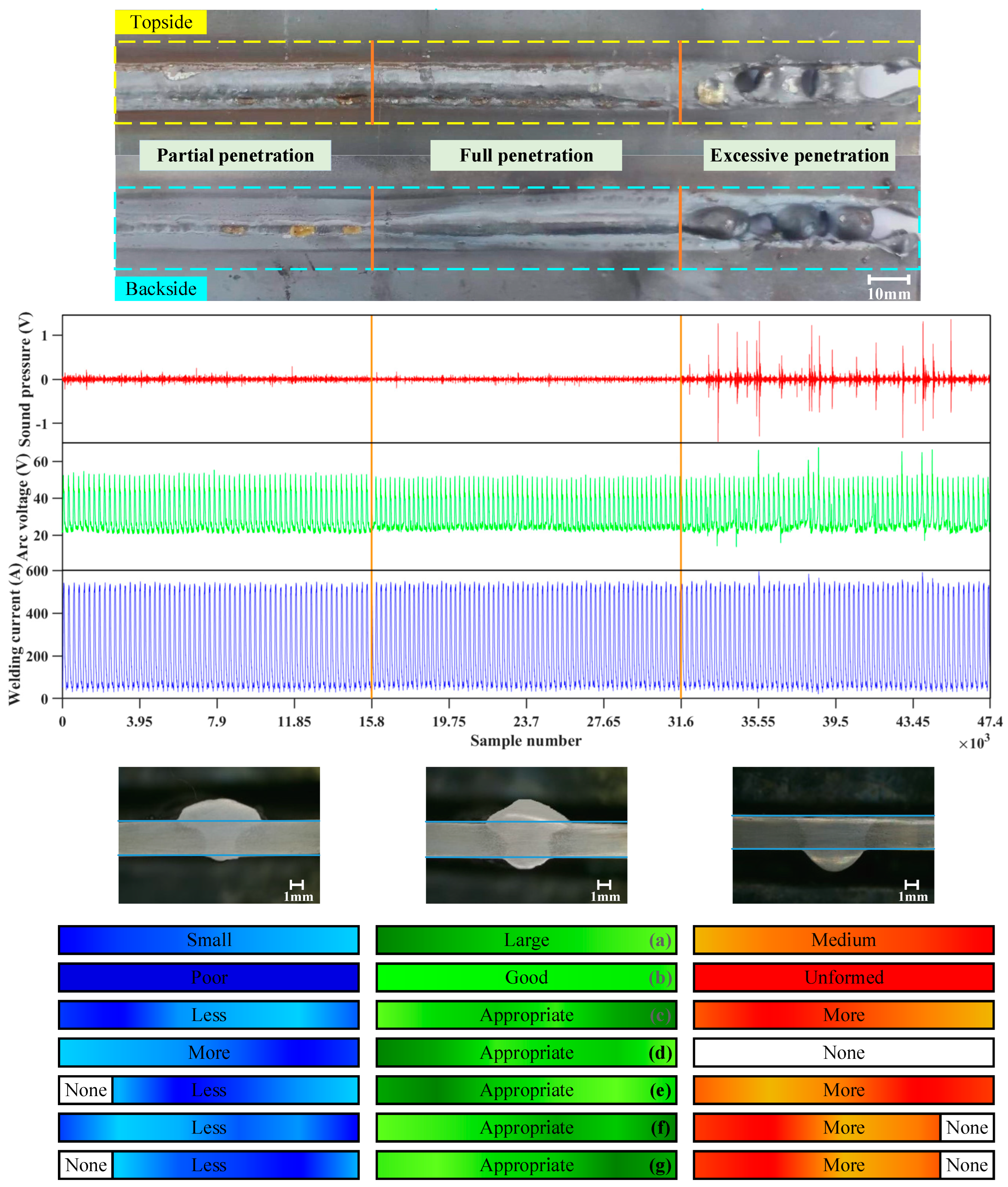Click the red Unformed bar
This screenshot has height=1187, width=1008.
point(843,977)
